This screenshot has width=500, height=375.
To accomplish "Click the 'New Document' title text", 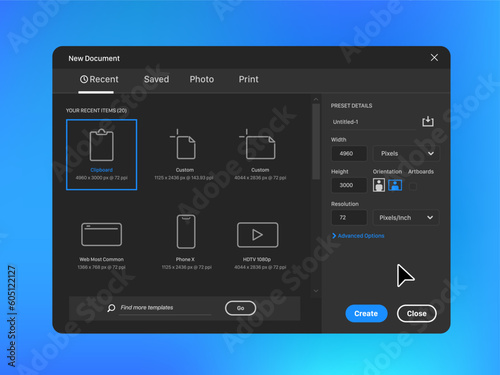I will coord(94,58).
